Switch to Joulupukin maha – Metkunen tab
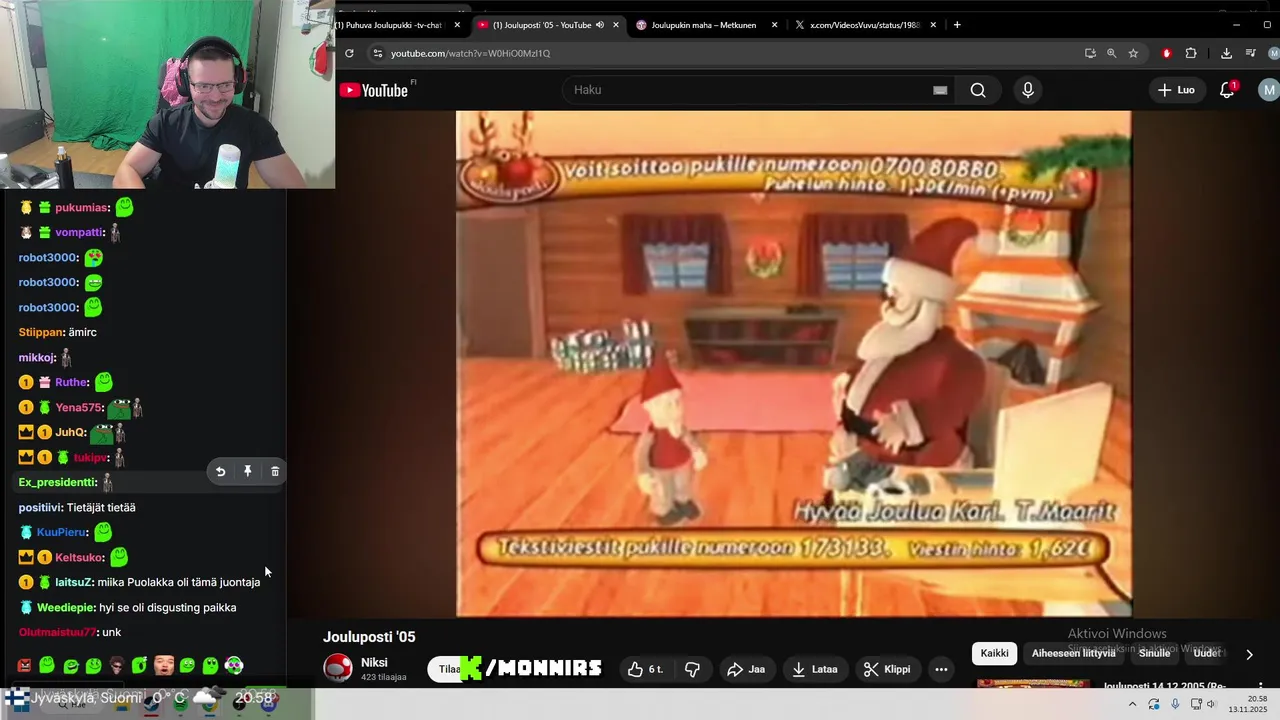Viewport: 1280px width, 720px height. pos(703,25)
